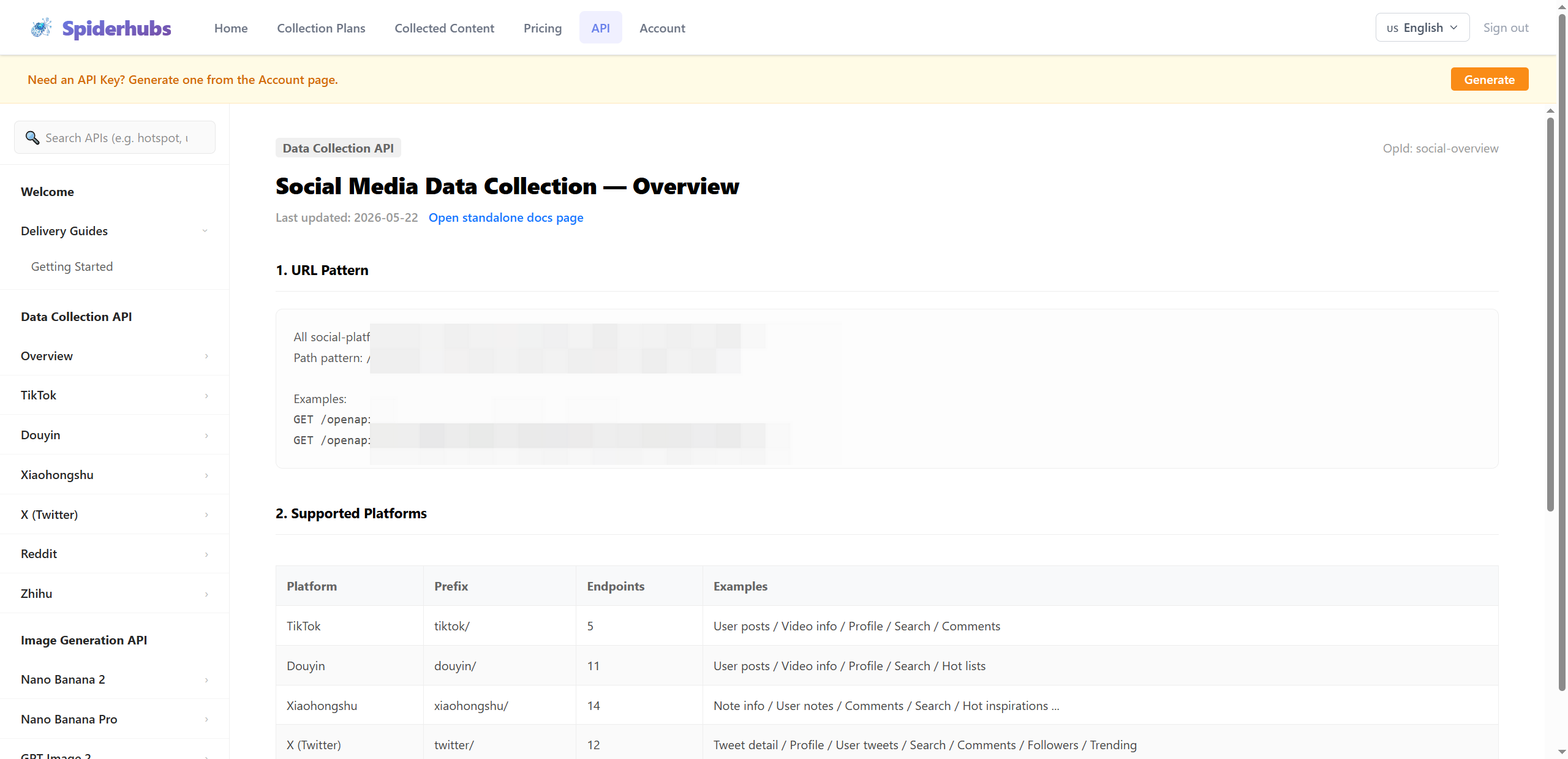1568x759 pixels.
Task: Click the Image Generation API sidebar heading
Action: (x=84, y=640)
